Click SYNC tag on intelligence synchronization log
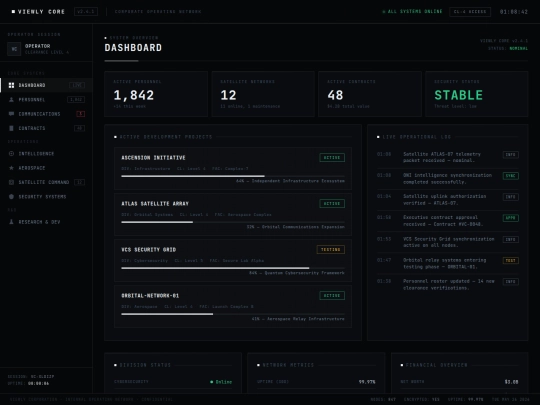Screen dimensions: 540x405 pyautogui.click(x=511, y=176)
